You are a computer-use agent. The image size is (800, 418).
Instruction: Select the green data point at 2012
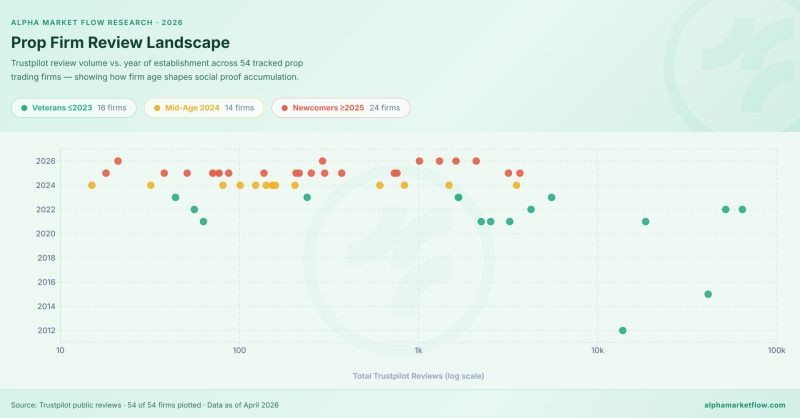(623, 330)
